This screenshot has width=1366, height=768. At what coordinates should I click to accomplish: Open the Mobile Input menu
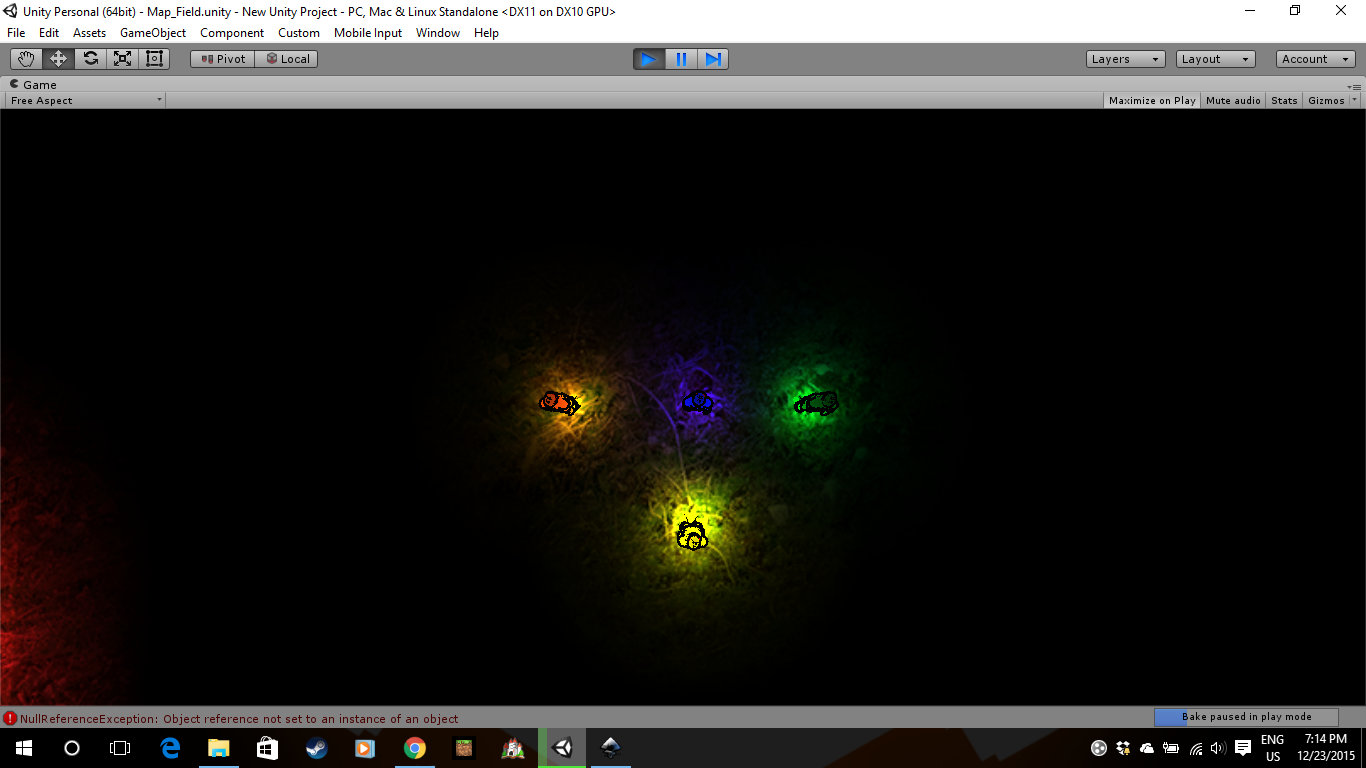368,33
